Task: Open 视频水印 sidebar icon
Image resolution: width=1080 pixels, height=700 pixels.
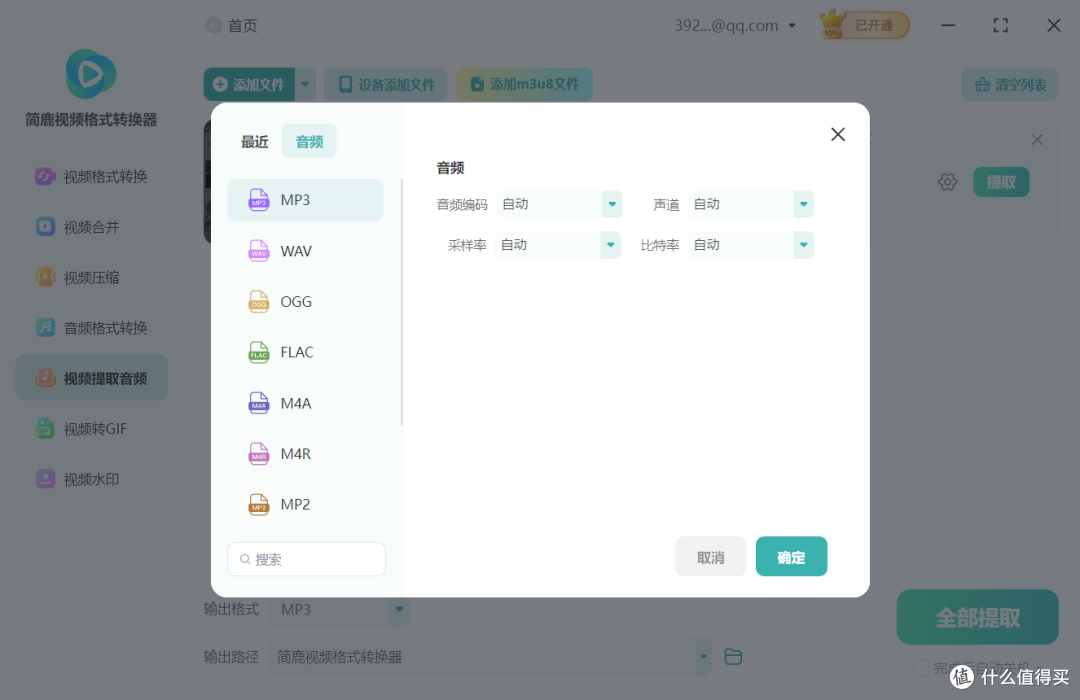Action: pos(45,479)
